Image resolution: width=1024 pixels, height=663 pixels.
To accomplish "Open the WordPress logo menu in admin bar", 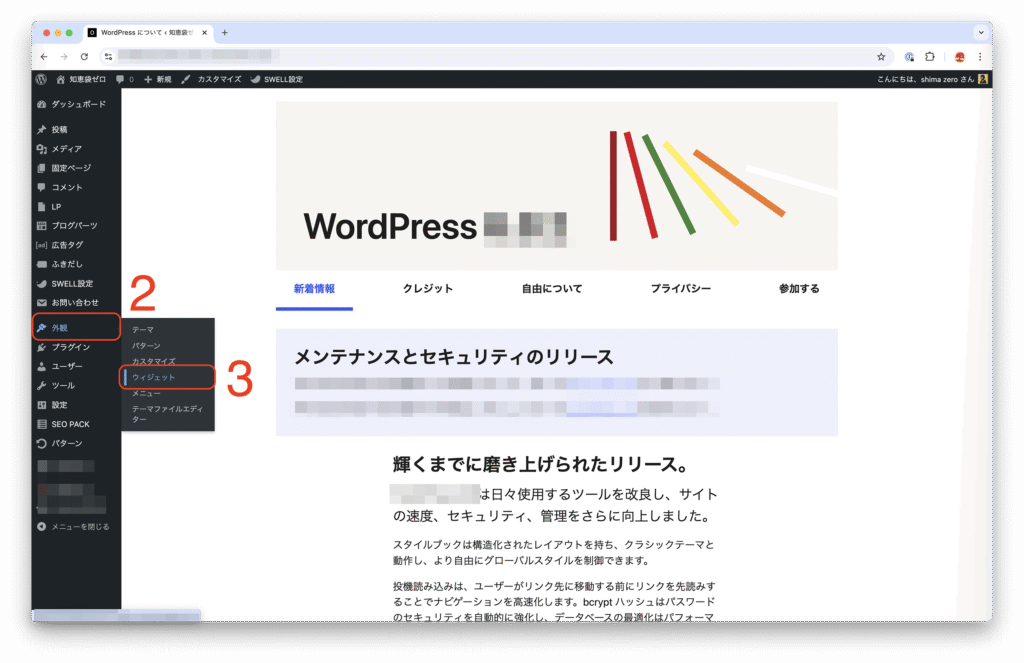I will [x=41, y=79].
